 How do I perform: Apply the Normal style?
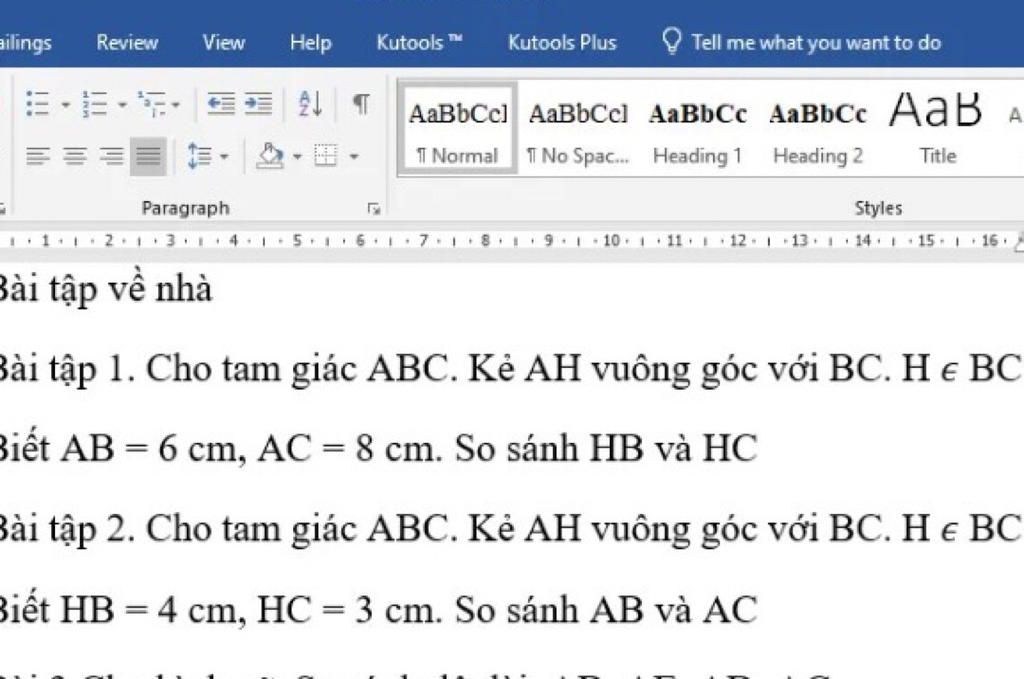pyautogui.click(x=458, y=129)
